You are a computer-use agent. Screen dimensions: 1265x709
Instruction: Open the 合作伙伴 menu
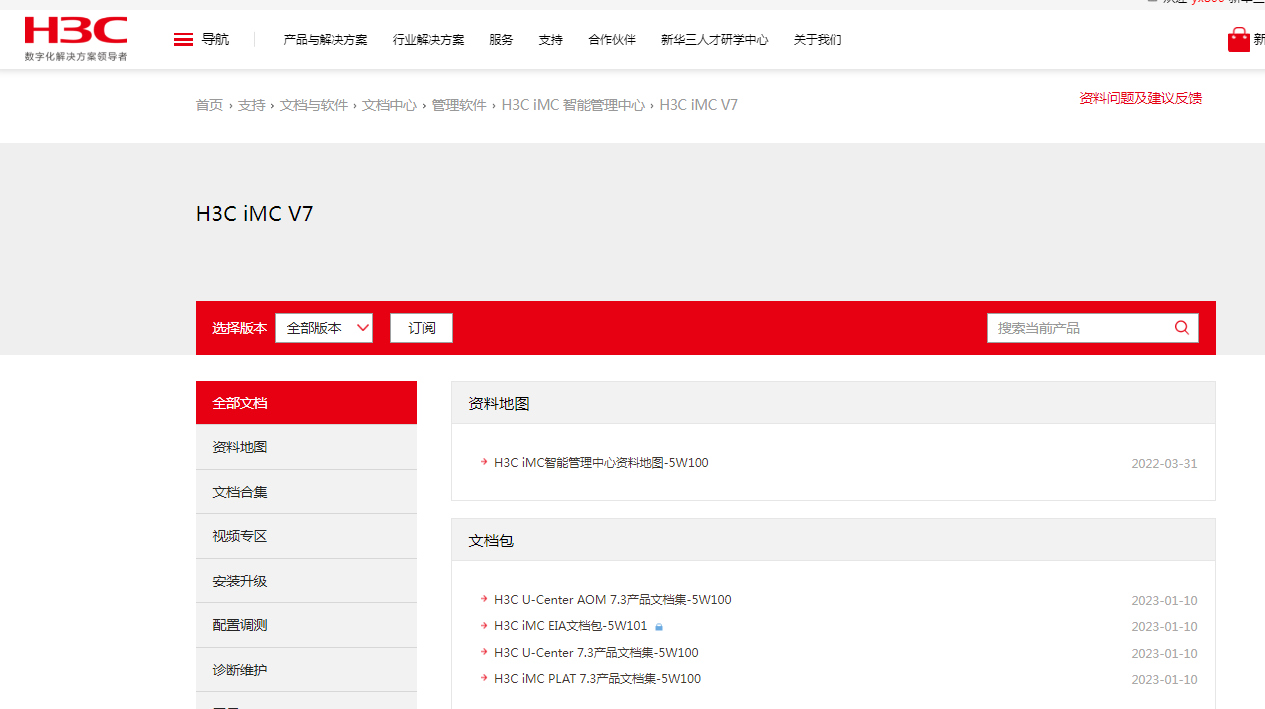coord(612,40)
